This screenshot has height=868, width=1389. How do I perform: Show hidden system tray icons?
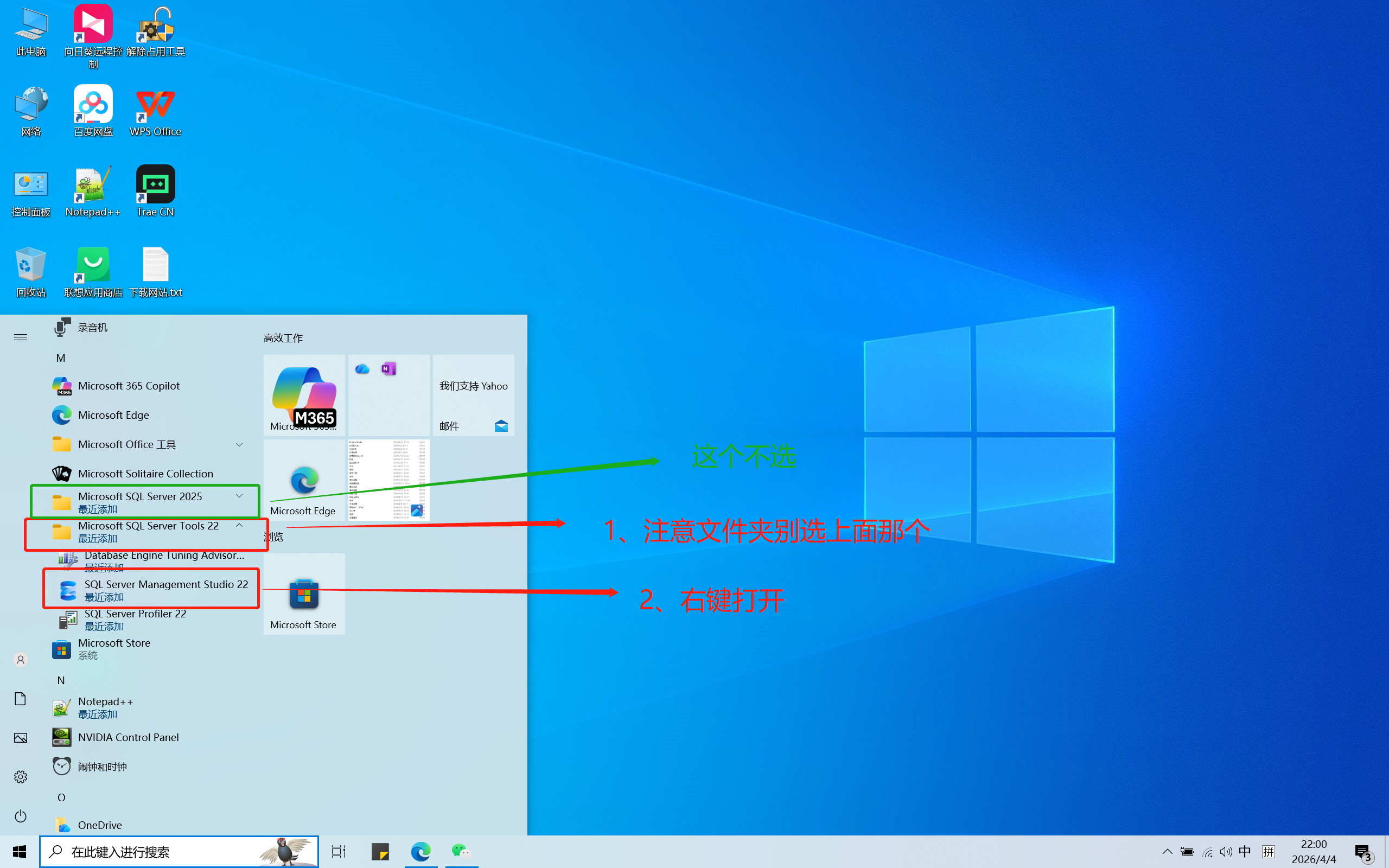pos(1167,851)
